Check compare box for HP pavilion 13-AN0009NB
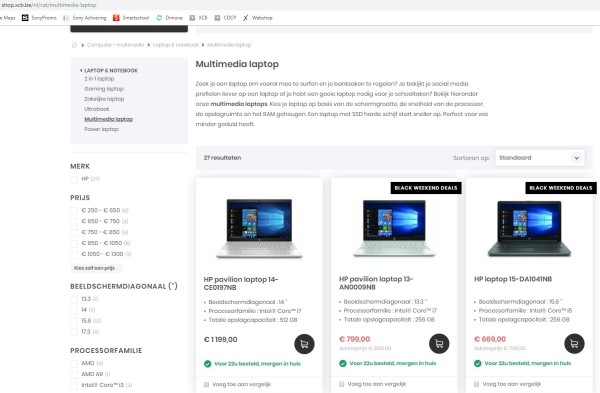The image size is (600, 393). click(x=342, y=384)
